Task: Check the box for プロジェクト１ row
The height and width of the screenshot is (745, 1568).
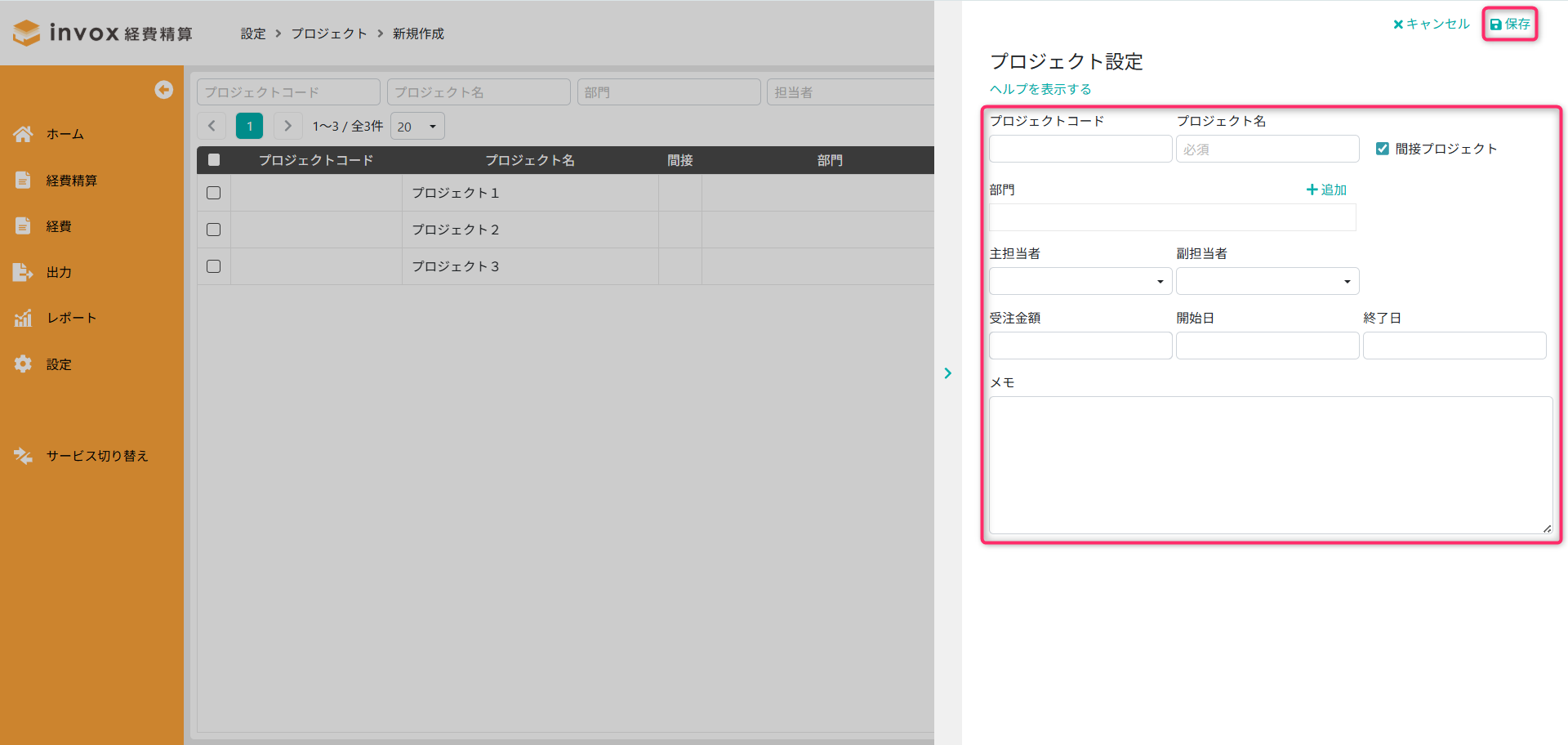Action: coord(214,193)
